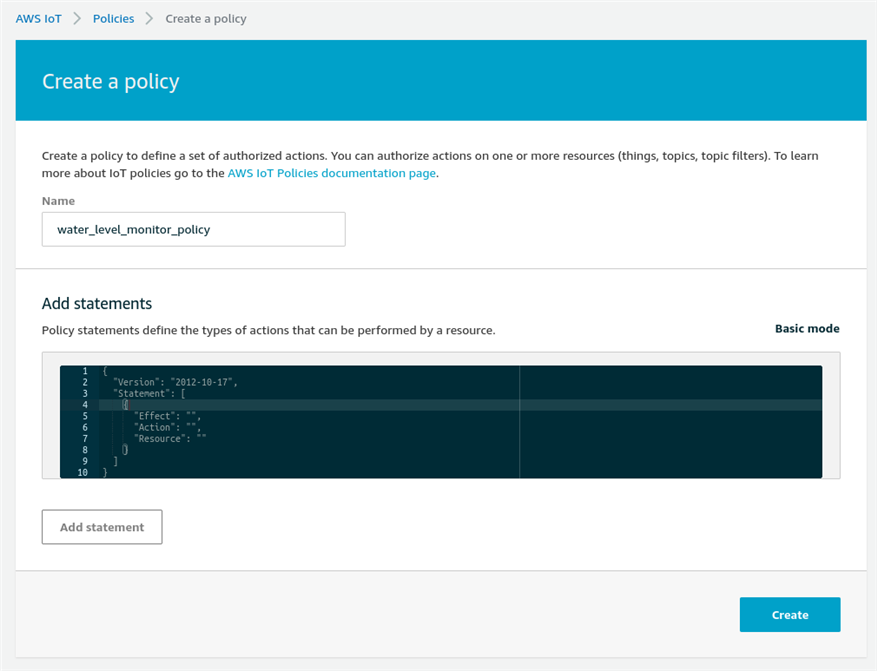Select line number 1 in editor gutter
This screenshot has width=877, height=671.
click(x=85, y=371)
